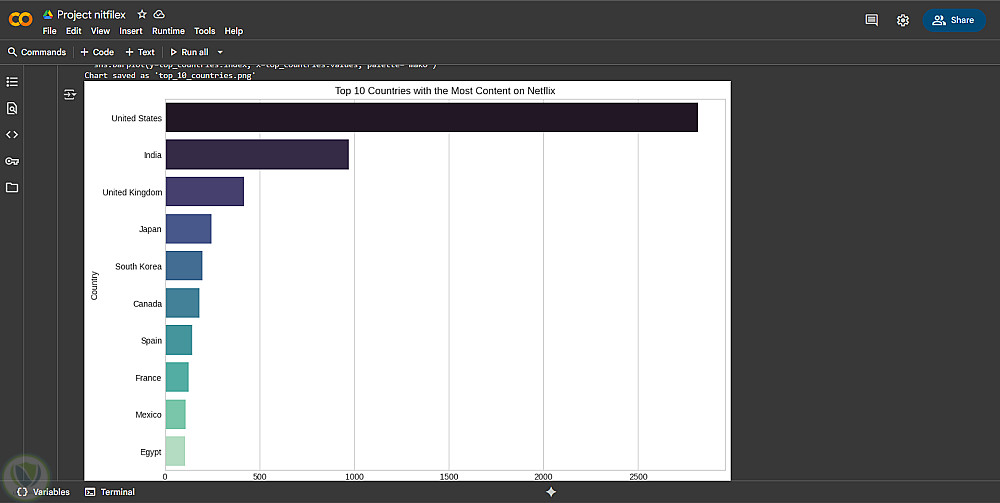The image size is (1000, 503).
Task: Click the Spain bar in the chart
Action: pyautogui.click(x=179, y=340)
